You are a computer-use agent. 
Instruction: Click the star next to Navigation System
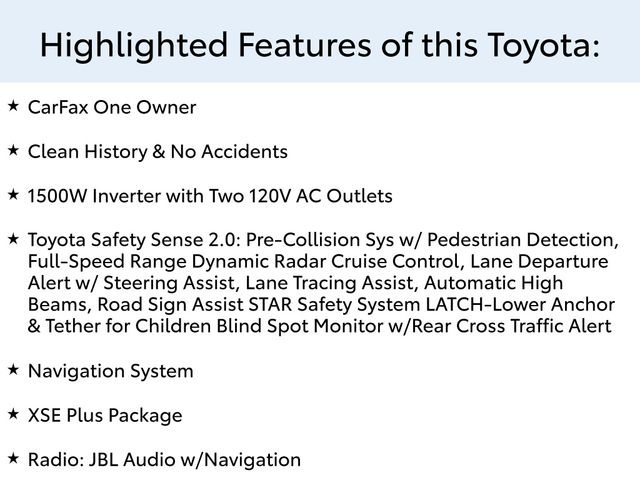pos(13,370)
